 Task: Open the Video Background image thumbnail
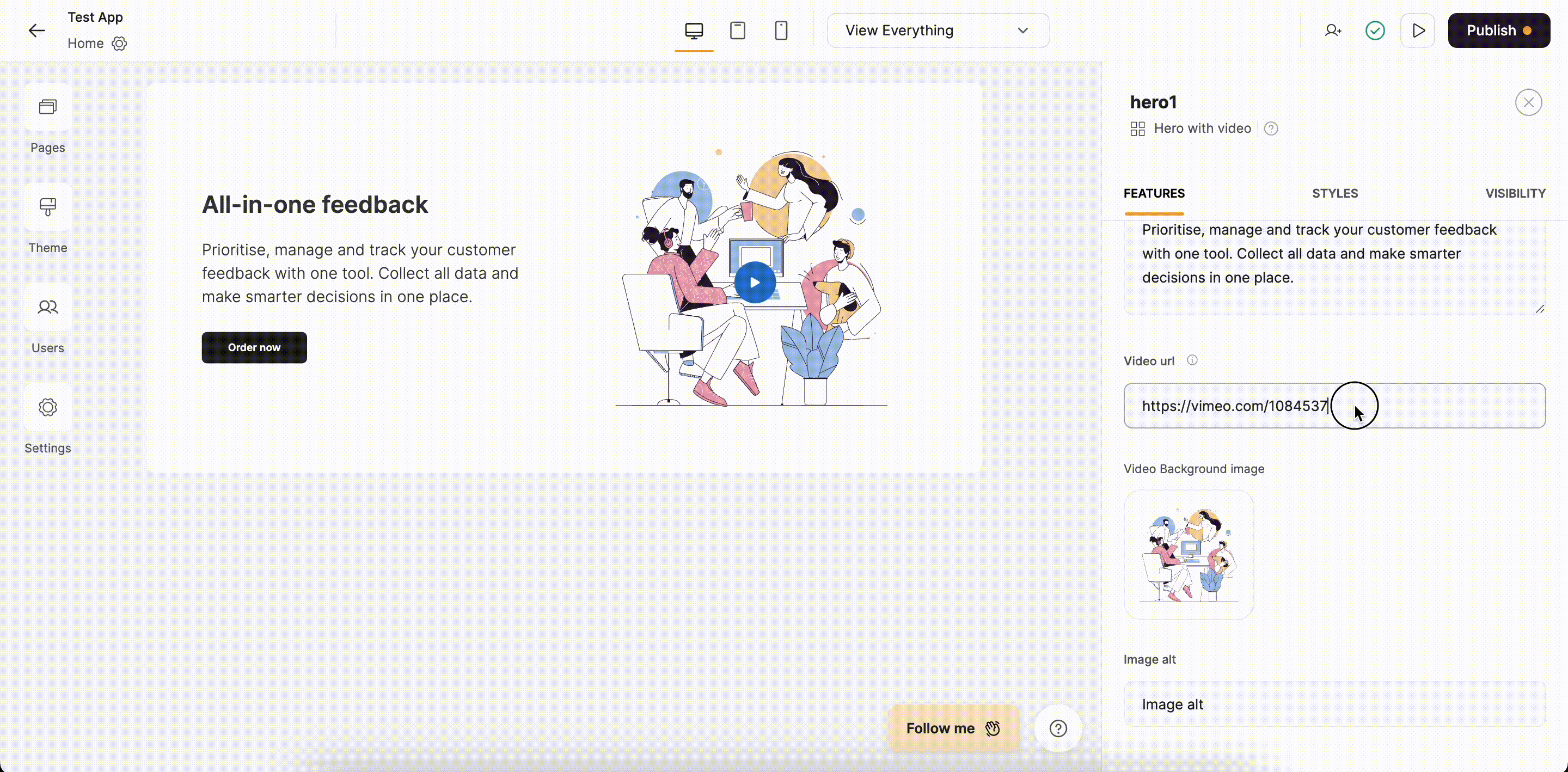click(1188, 555)
